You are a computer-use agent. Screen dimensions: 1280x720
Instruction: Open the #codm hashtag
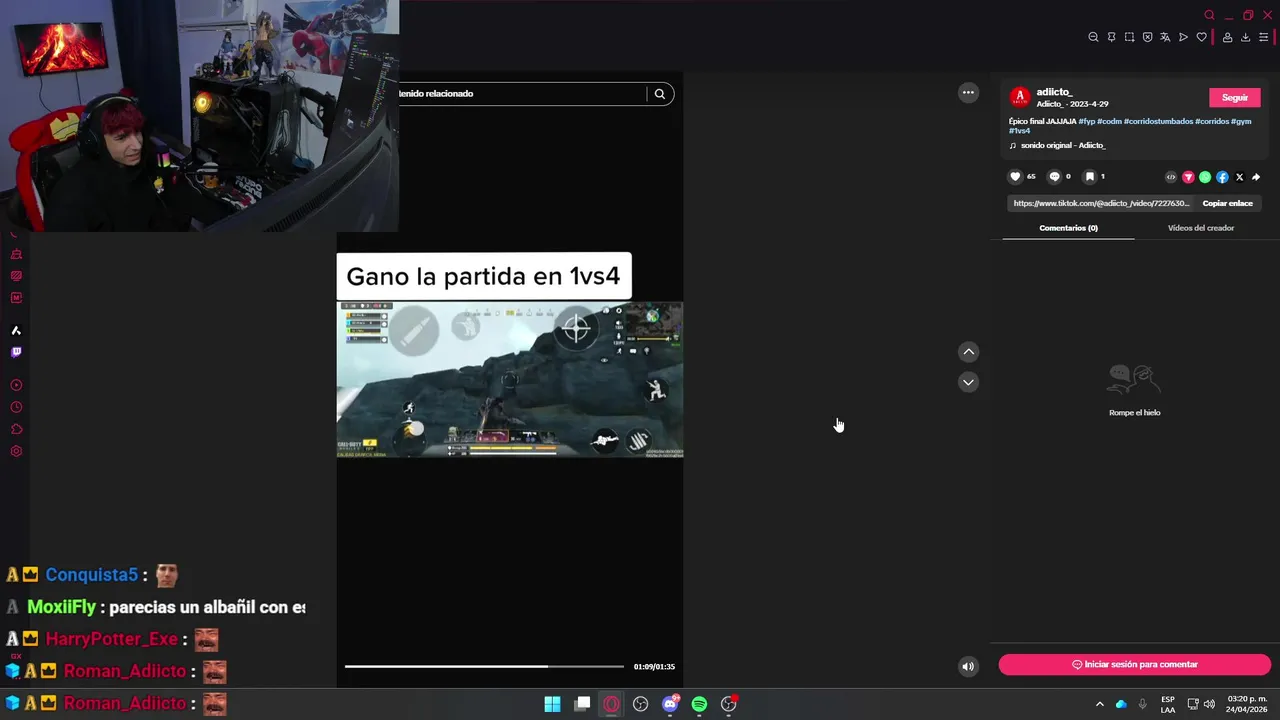pyautogui.click(x=1109, y=121)
